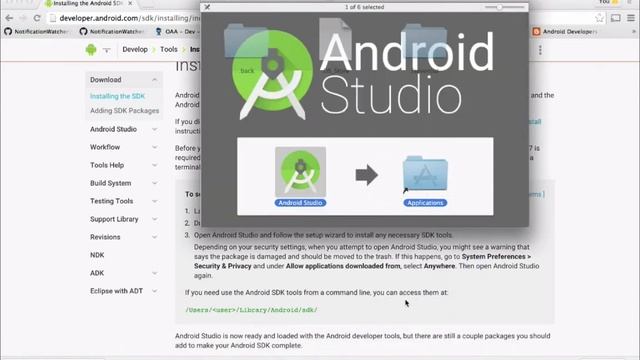Click Develop in breadcrumb navigation
The width and height of the screenshot is (640, 360).
pyautogui.click(x=135, y=49)
